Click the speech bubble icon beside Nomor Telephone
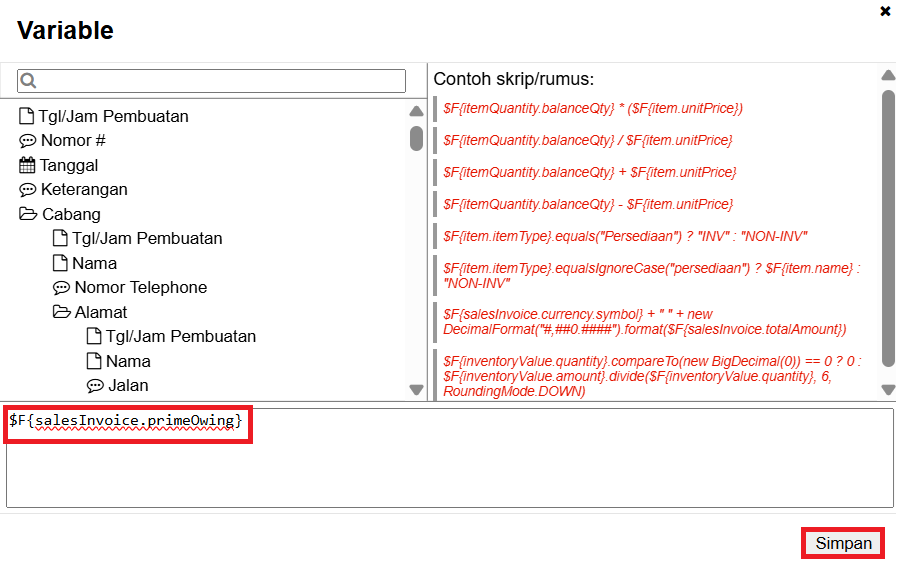The height and width of the screenshot is (577, 903). (x=61, y=288)
